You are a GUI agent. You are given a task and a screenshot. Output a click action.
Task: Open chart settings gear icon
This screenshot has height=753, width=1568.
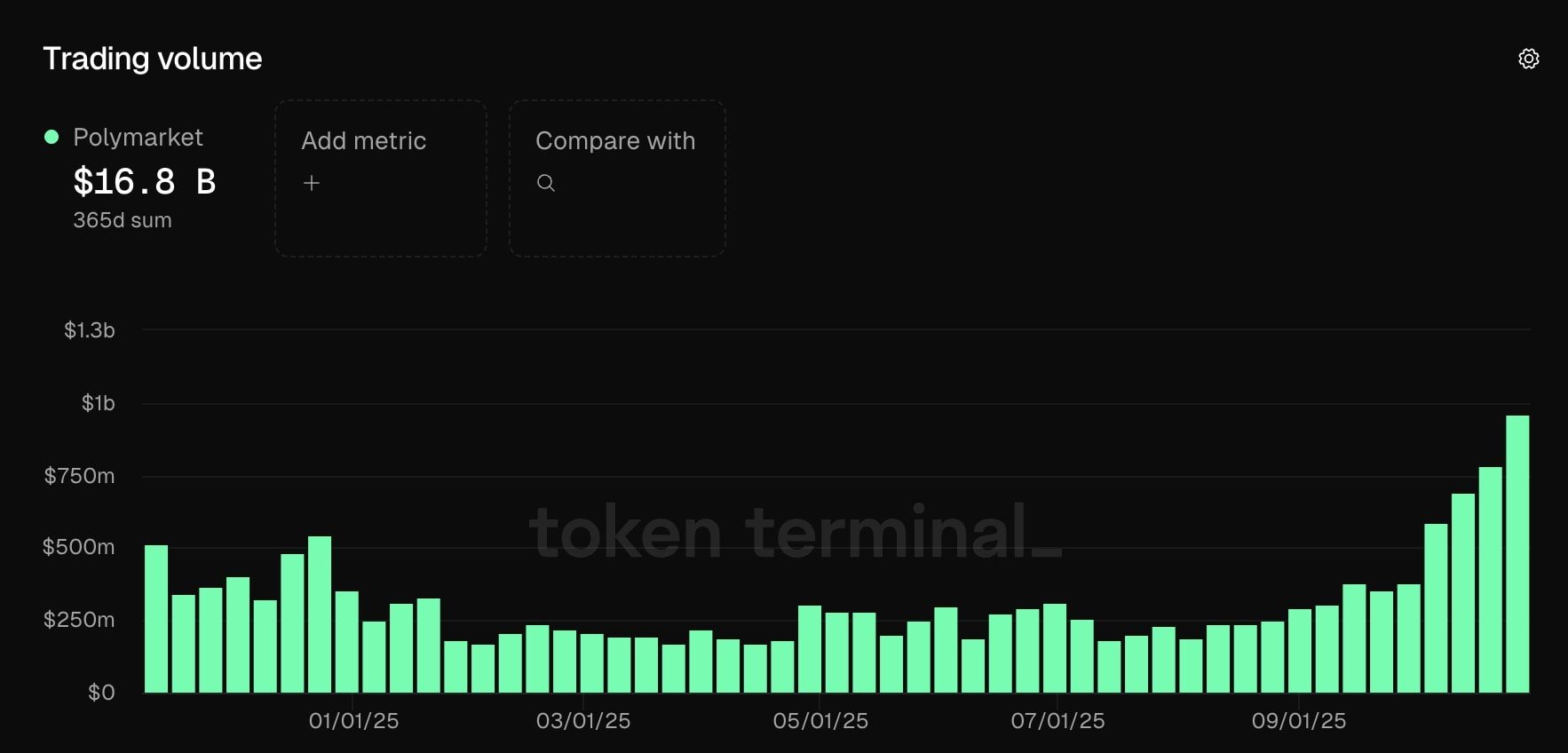pos(1528,59)
